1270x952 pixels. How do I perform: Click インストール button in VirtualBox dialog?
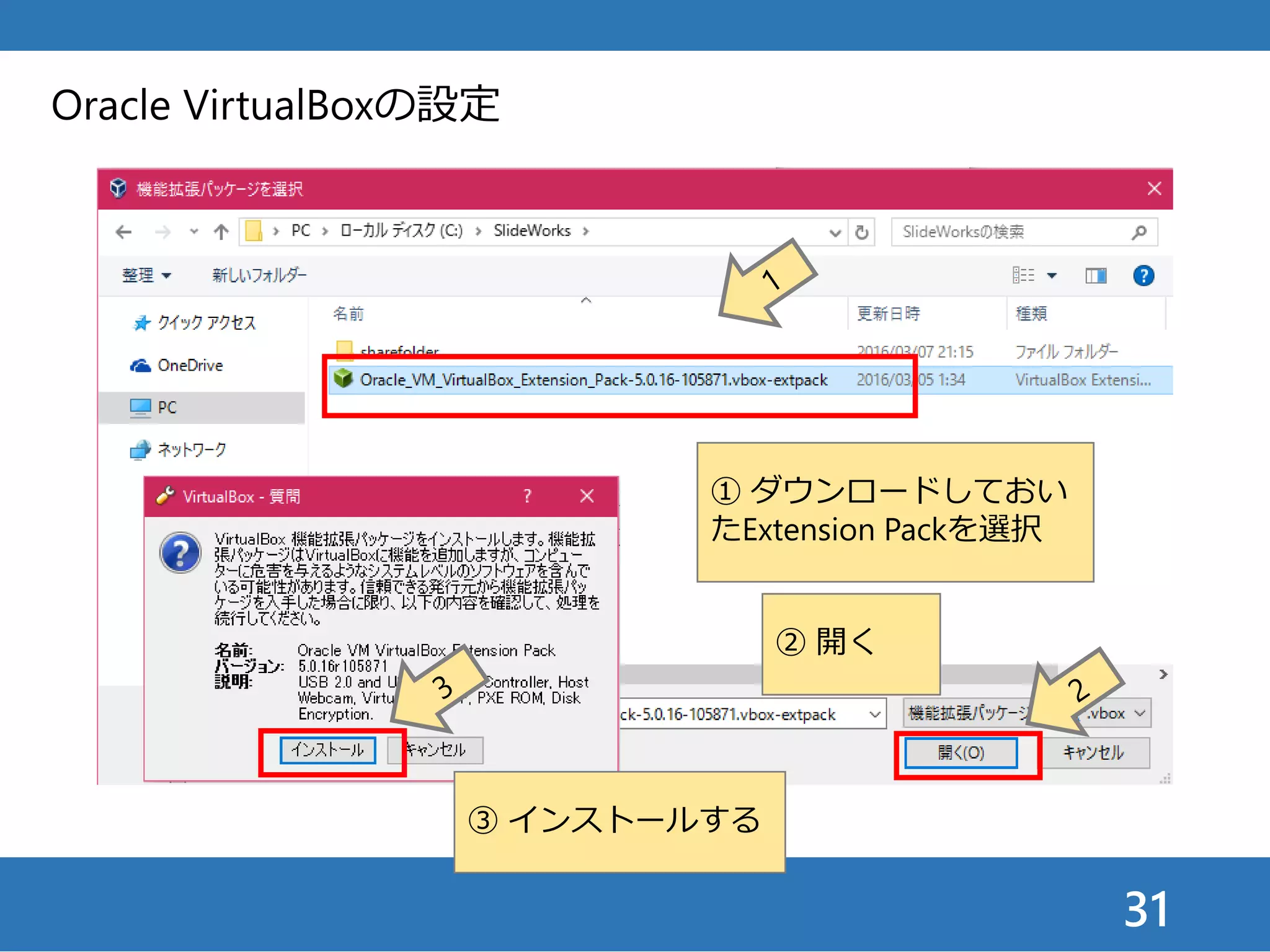328,750
